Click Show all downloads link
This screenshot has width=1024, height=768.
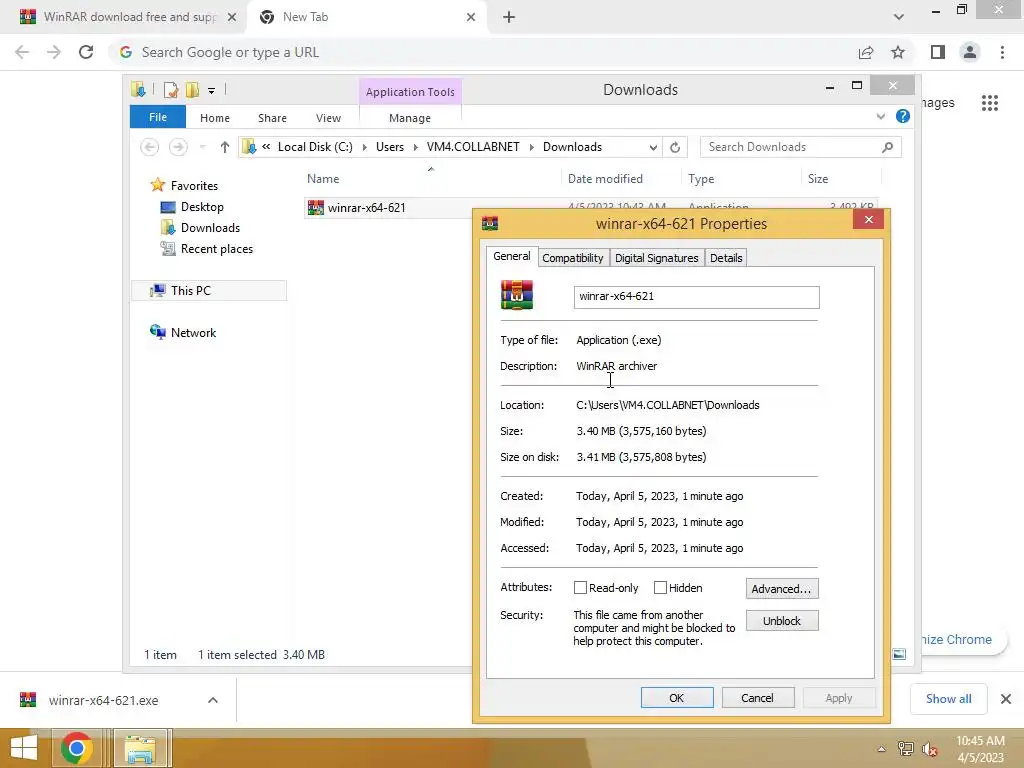click(948, 699)
